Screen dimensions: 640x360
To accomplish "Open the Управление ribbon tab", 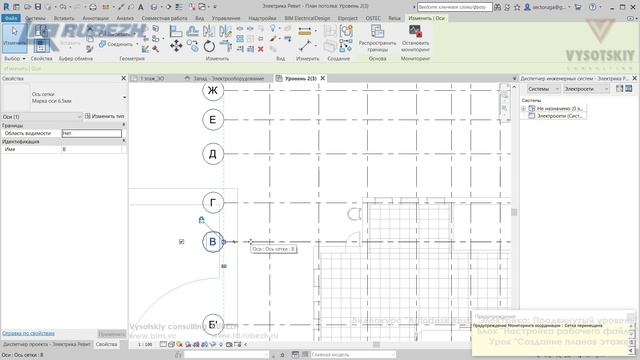I will [x=226, y=18].
